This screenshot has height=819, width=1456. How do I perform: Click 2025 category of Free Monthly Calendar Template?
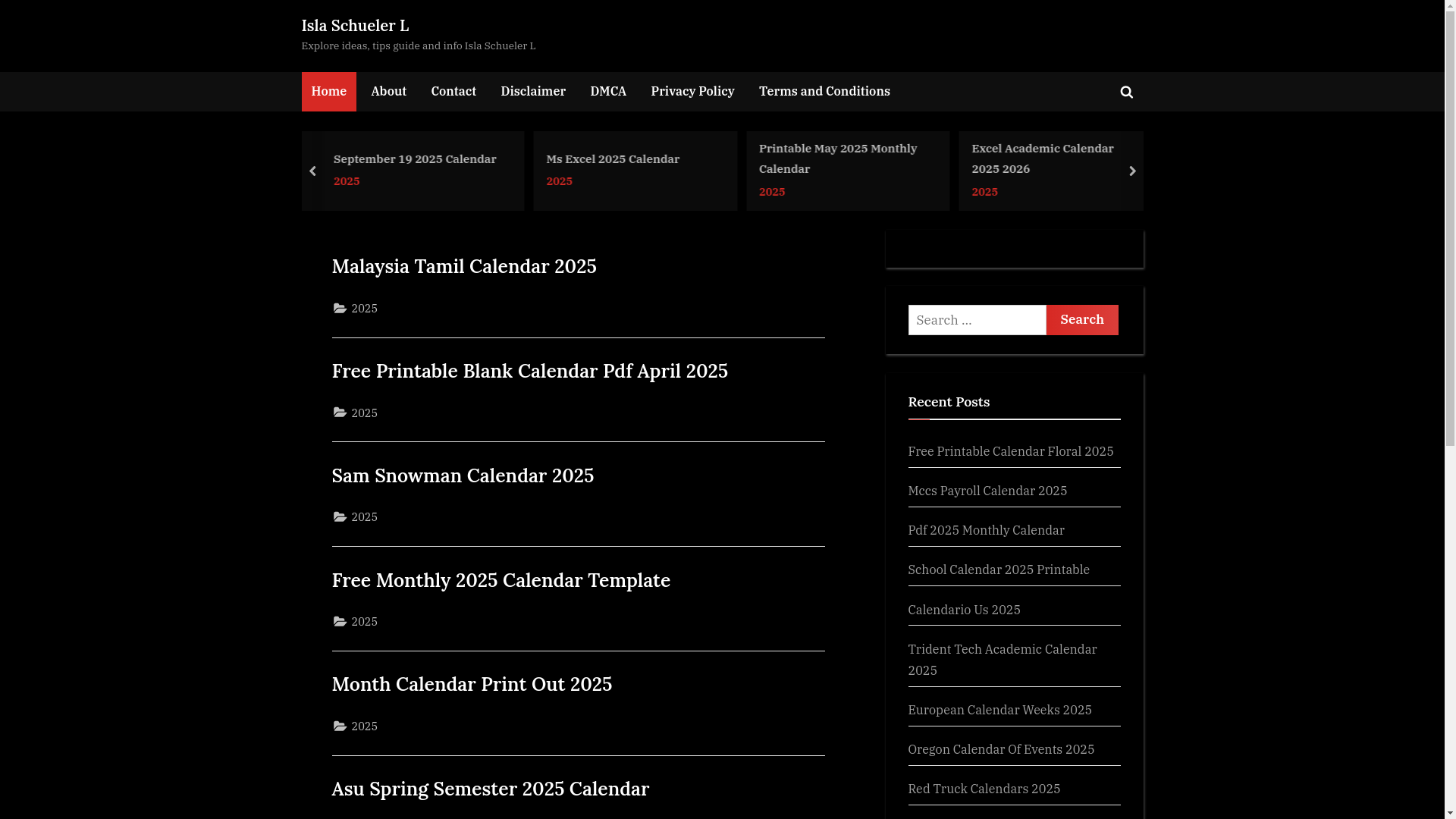[364, 622]
